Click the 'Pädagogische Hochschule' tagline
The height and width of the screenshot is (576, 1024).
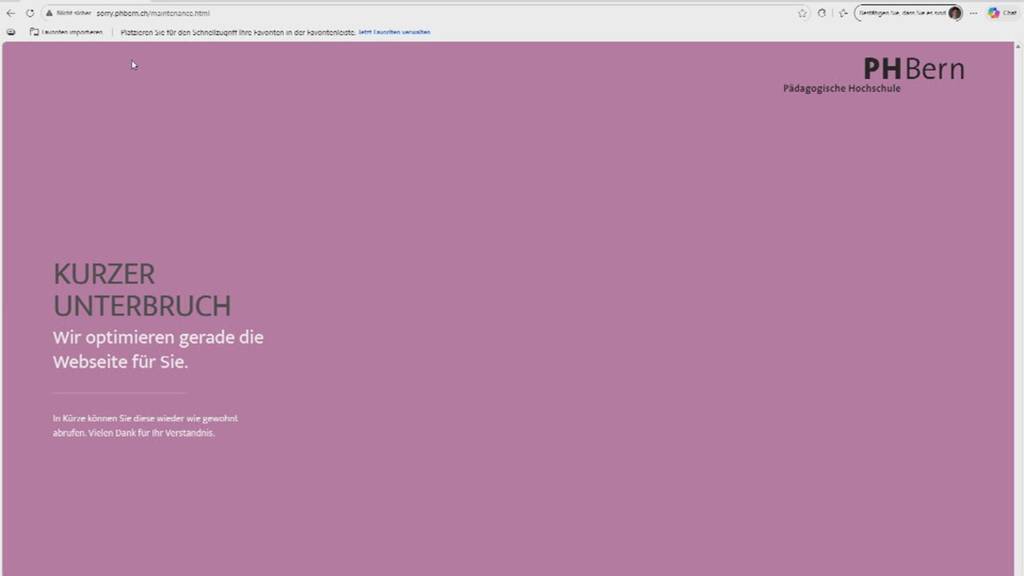click(842, 88)
